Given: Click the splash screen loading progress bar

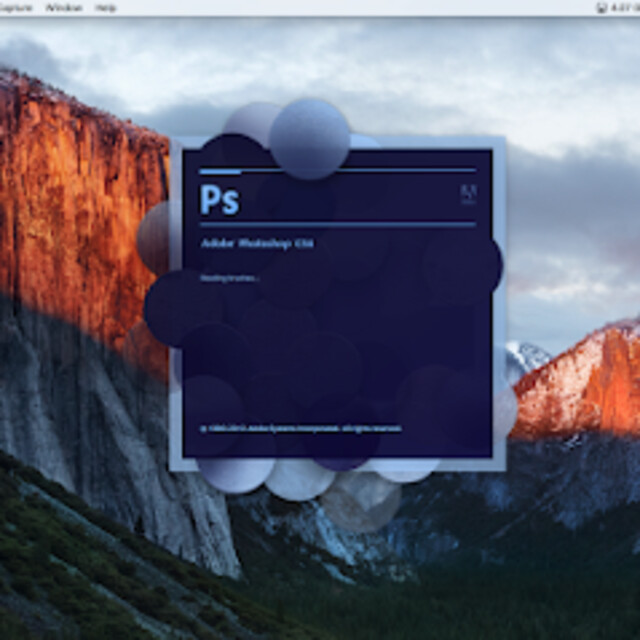Looking at the screenshot, I should (x=338, y=171).
